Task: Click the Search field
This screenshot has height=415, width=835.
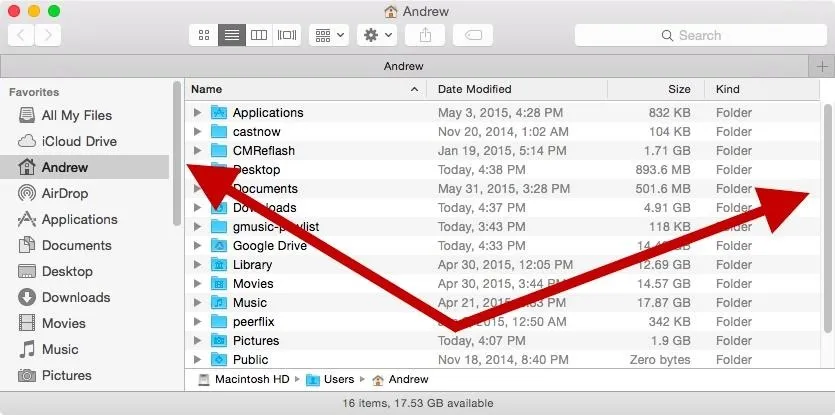Action: tap(701, 35)
